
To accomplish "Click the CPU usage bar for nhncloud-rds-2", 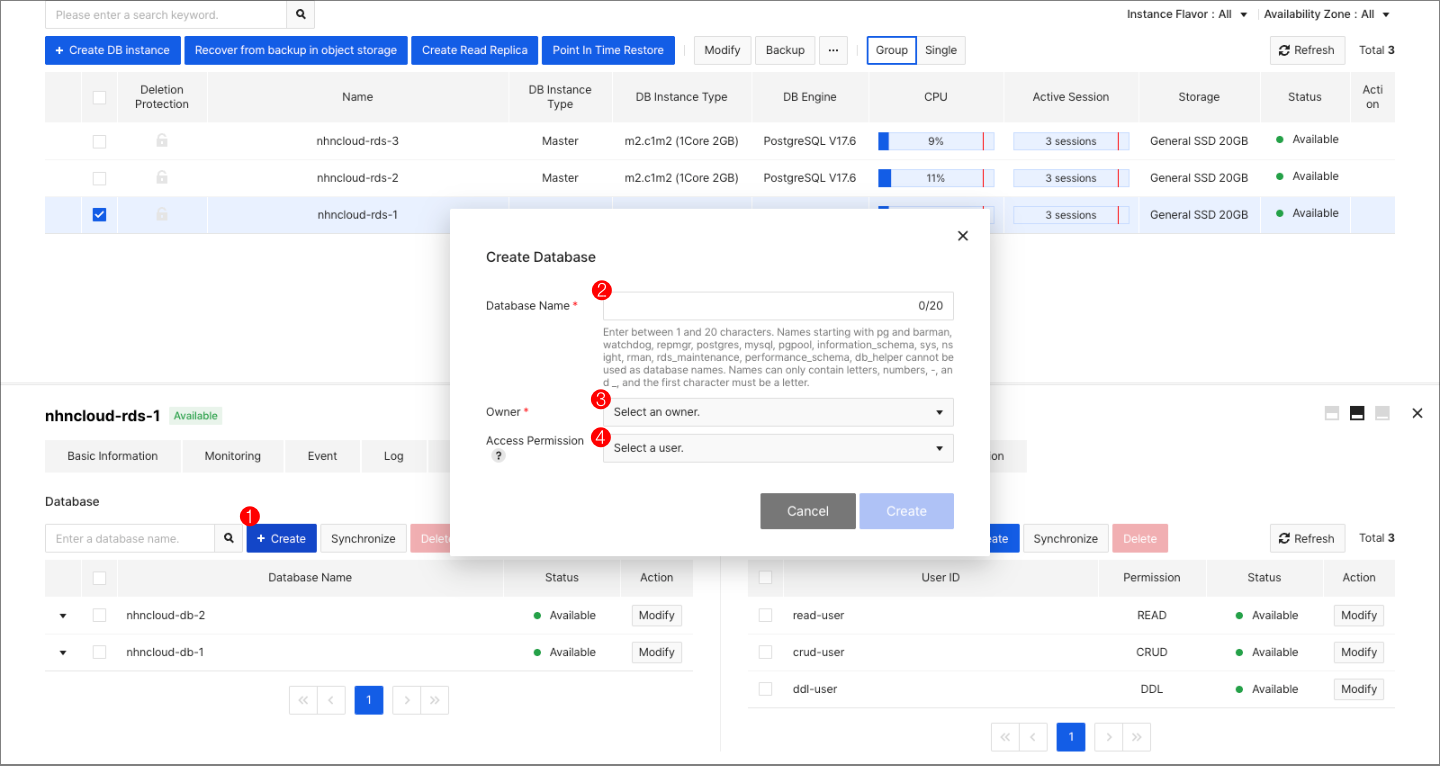I will 935,177.
